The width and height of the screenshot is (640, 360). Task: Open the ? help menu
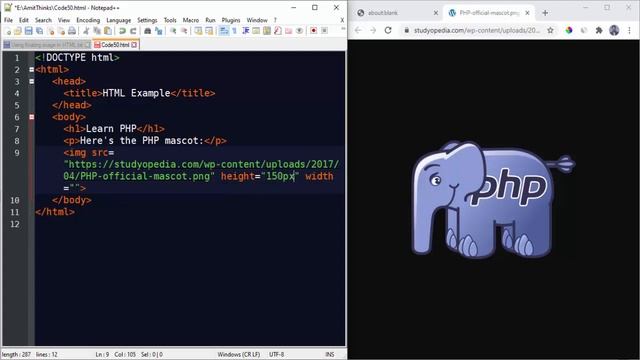pos(275,20)
